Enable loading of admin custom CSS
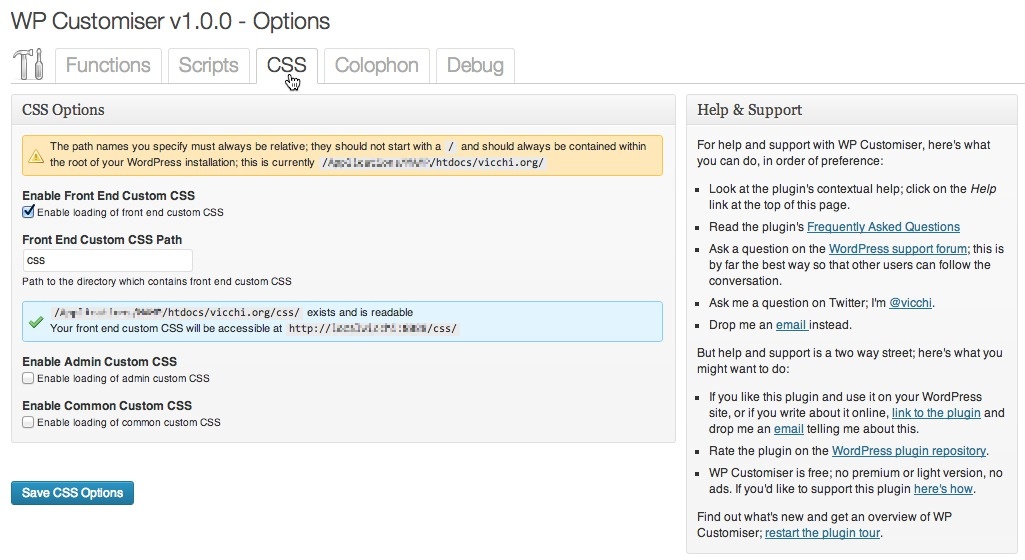1025x560 pixels. click(x=28, y=379)
